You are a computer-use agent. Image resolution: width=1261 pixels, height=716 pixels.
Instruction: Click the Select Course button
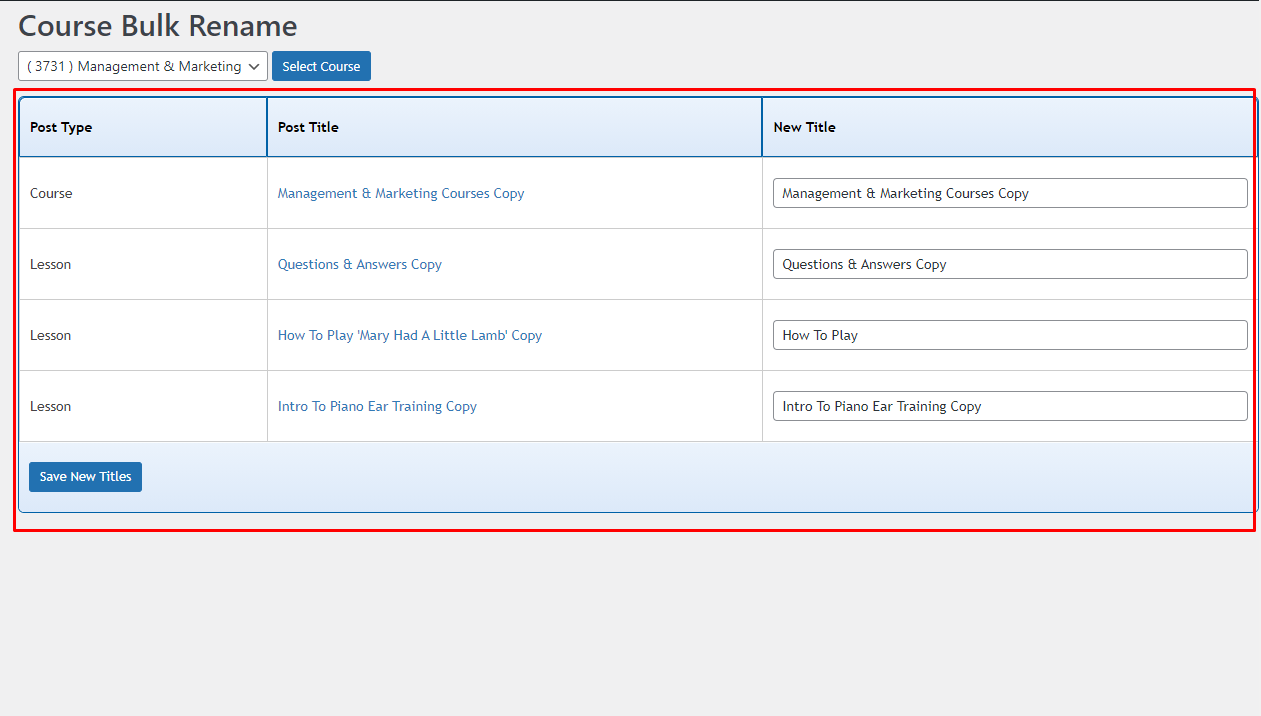pos(321,66)
